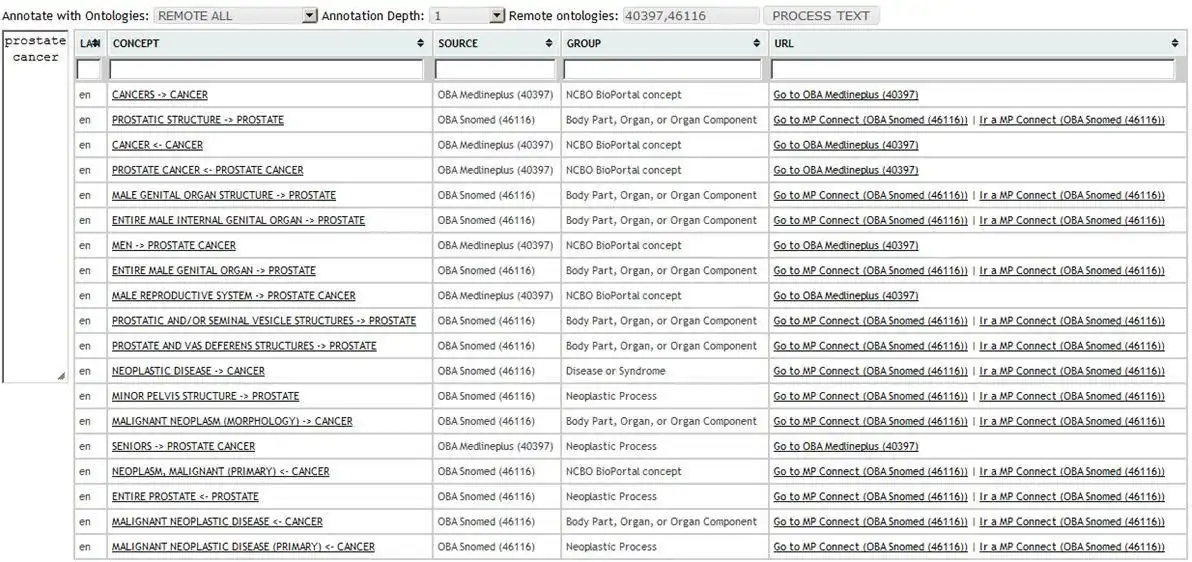The height and width of the screenshot is (562, 1192).
Task: Sort table by GROUP column arrows
Action: [756, 44]
